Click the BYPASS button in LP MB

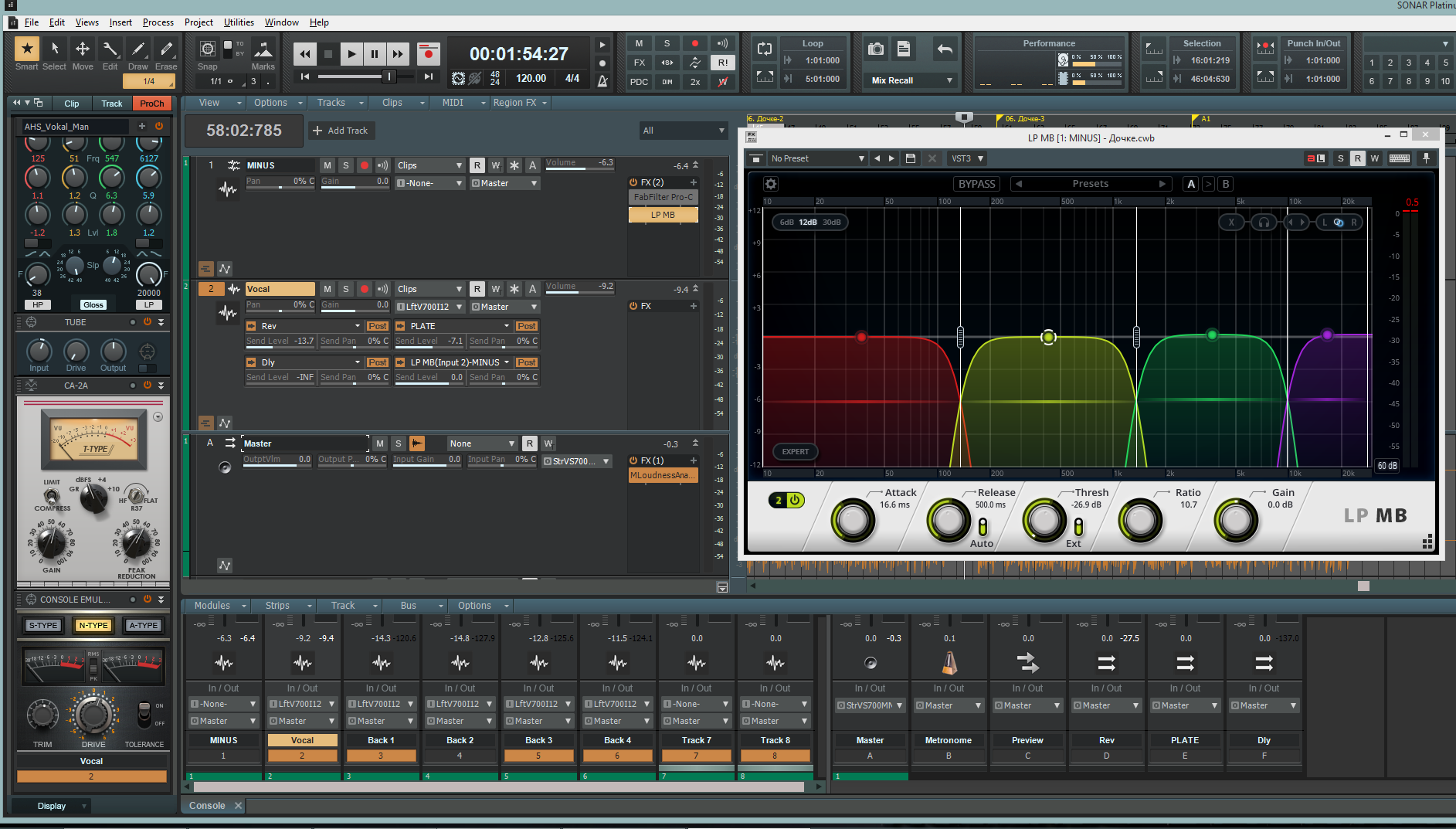pos(976,184)
